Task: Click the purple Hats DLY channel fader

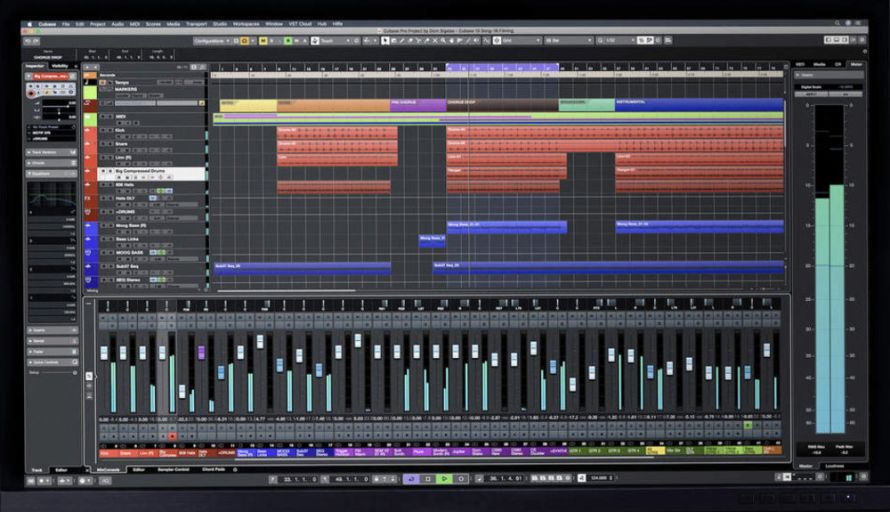Action: pyautogui.click(x=201, y=352)
